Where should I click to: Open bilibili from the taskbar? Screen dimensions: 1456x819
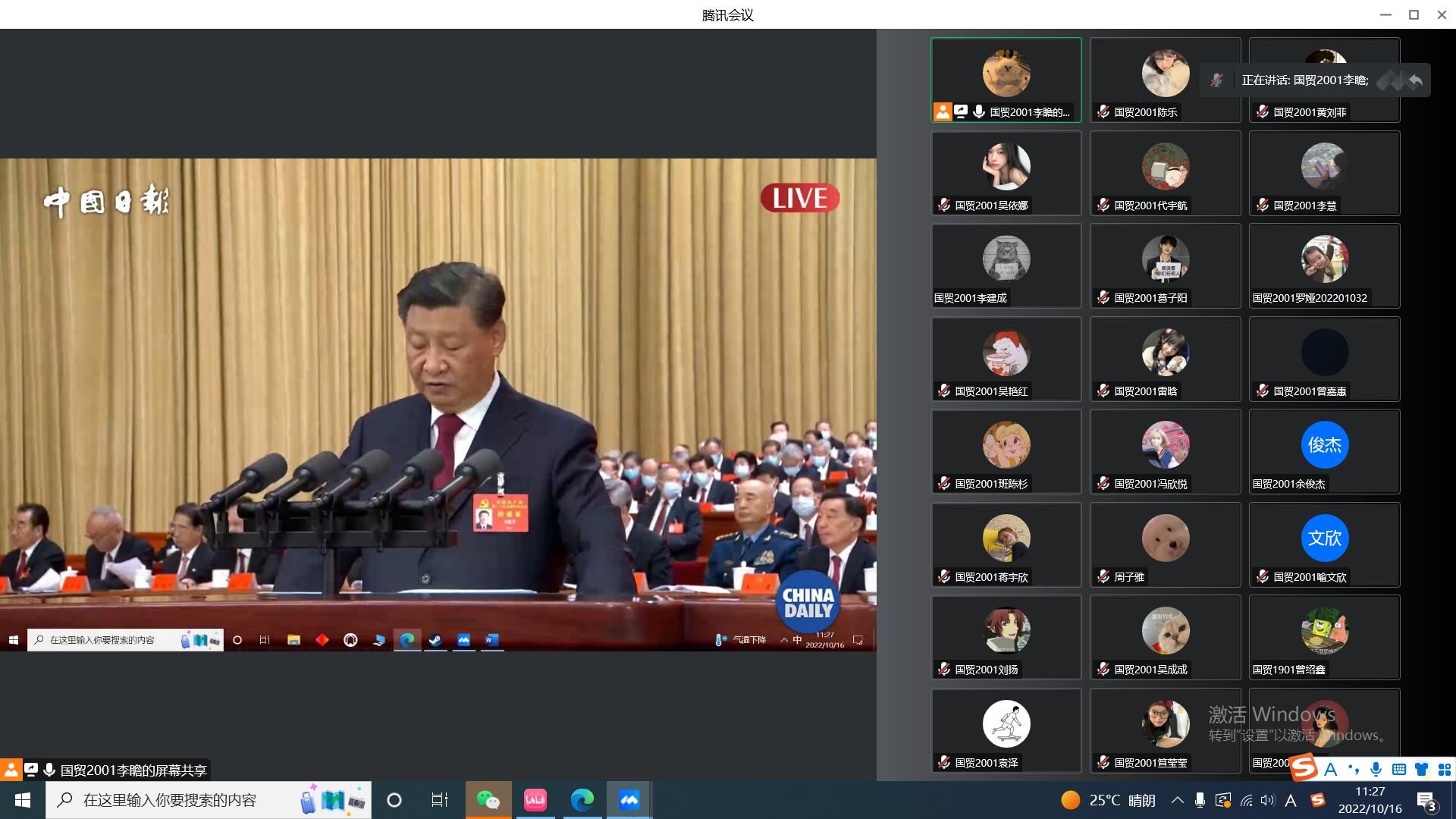click(535, 800)
